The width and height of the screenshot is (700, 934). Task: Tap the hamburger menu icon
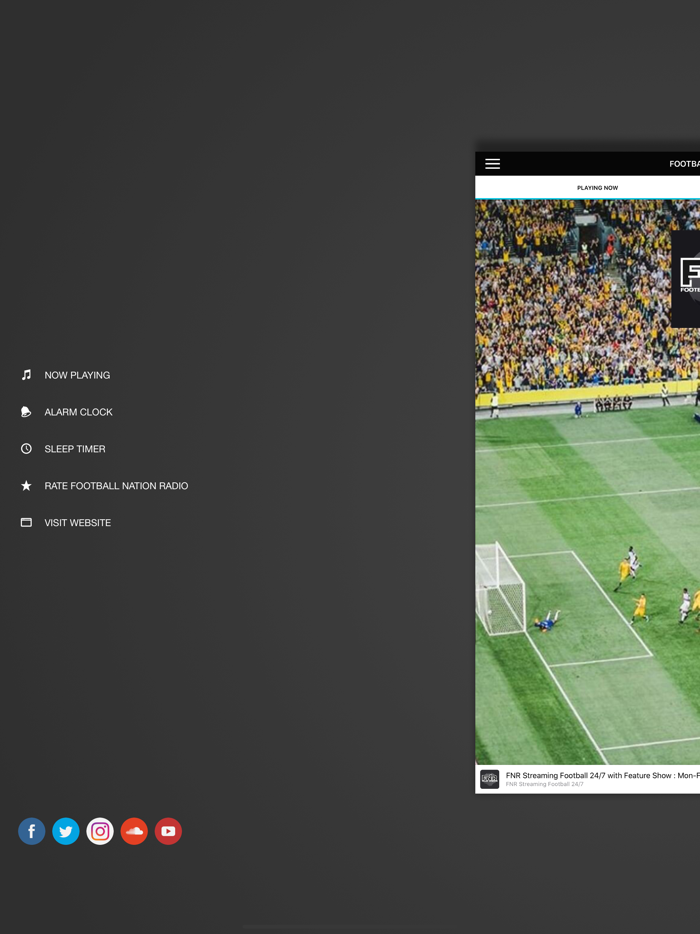coord(492,164)
